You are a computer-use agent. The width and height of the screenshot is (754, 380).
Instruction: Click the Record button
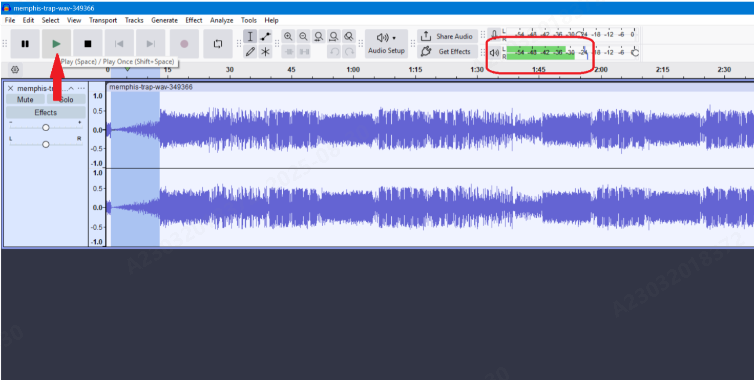point(184,44)
